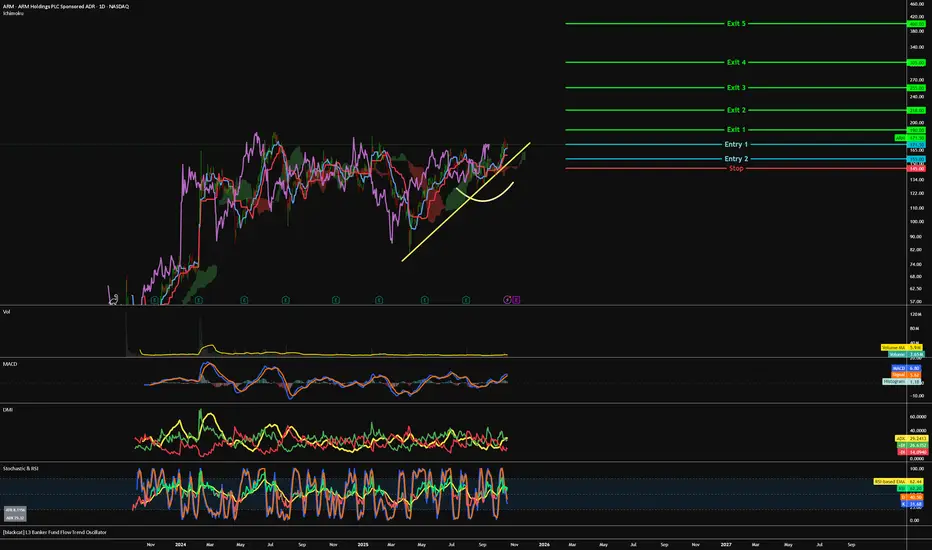Click the Ichimoku indicator label
Screen dimensions: 932x550
(x=15, y=15)
